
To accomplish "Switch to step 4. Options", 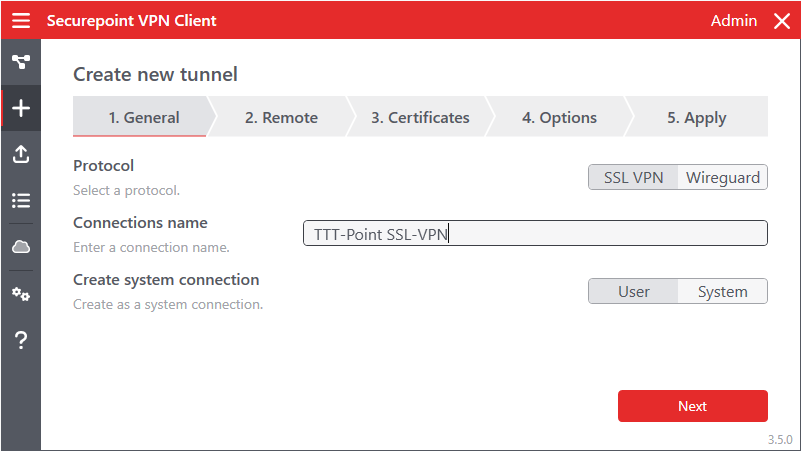I will [x=559, y=118].
